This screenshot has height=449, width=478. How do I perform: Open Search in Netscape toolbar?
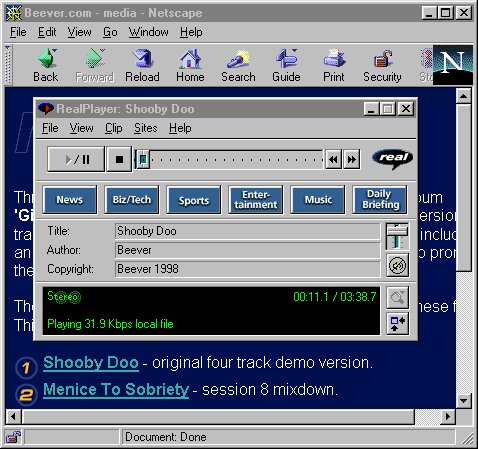click(238, 66)
